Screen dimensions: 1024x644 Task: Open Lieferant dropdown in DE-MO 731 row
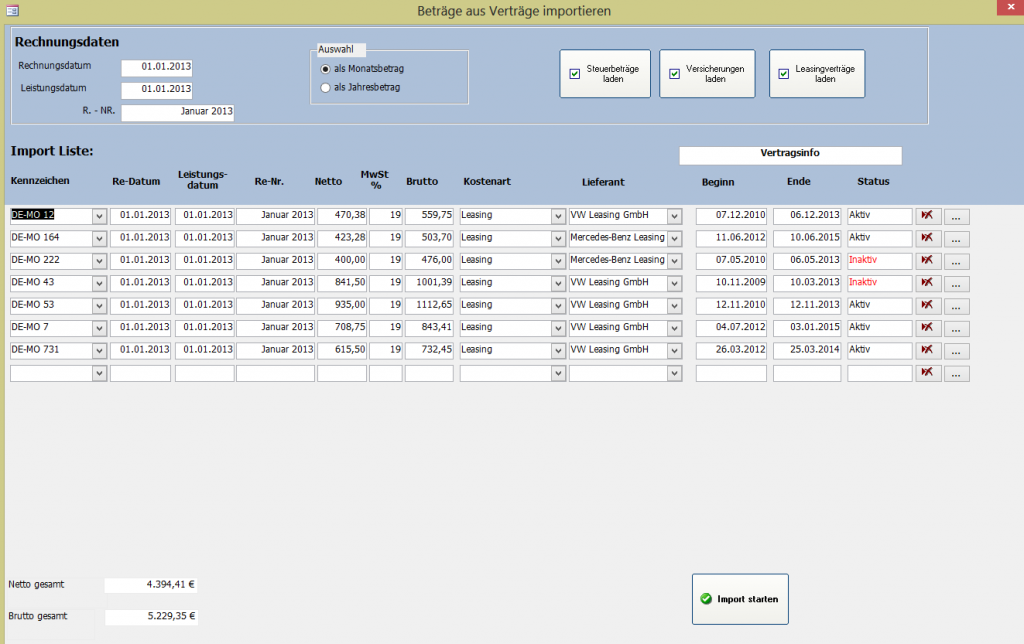[675, 351]
